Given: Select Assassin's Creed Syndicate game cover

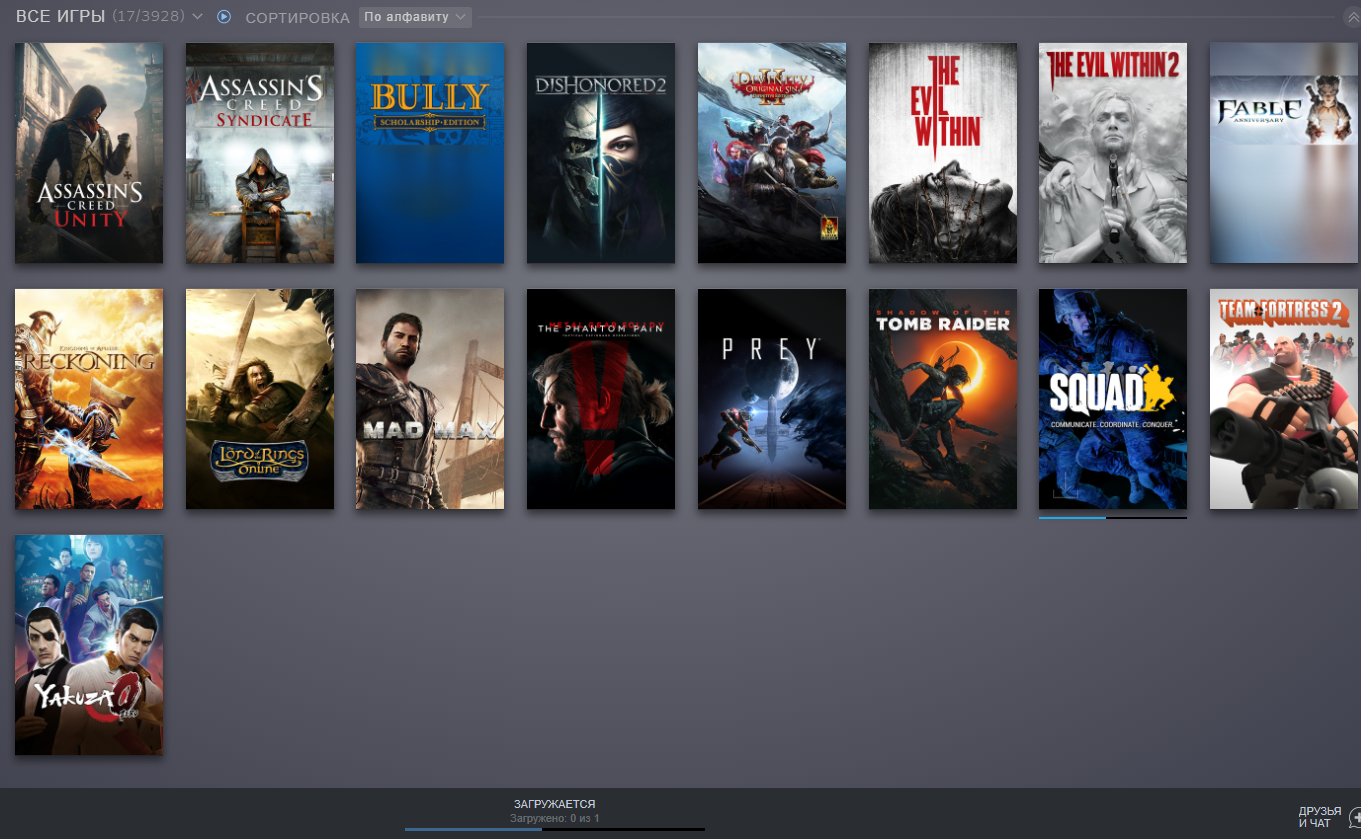Looking at the screenshot, I should (x=260, y=153).
